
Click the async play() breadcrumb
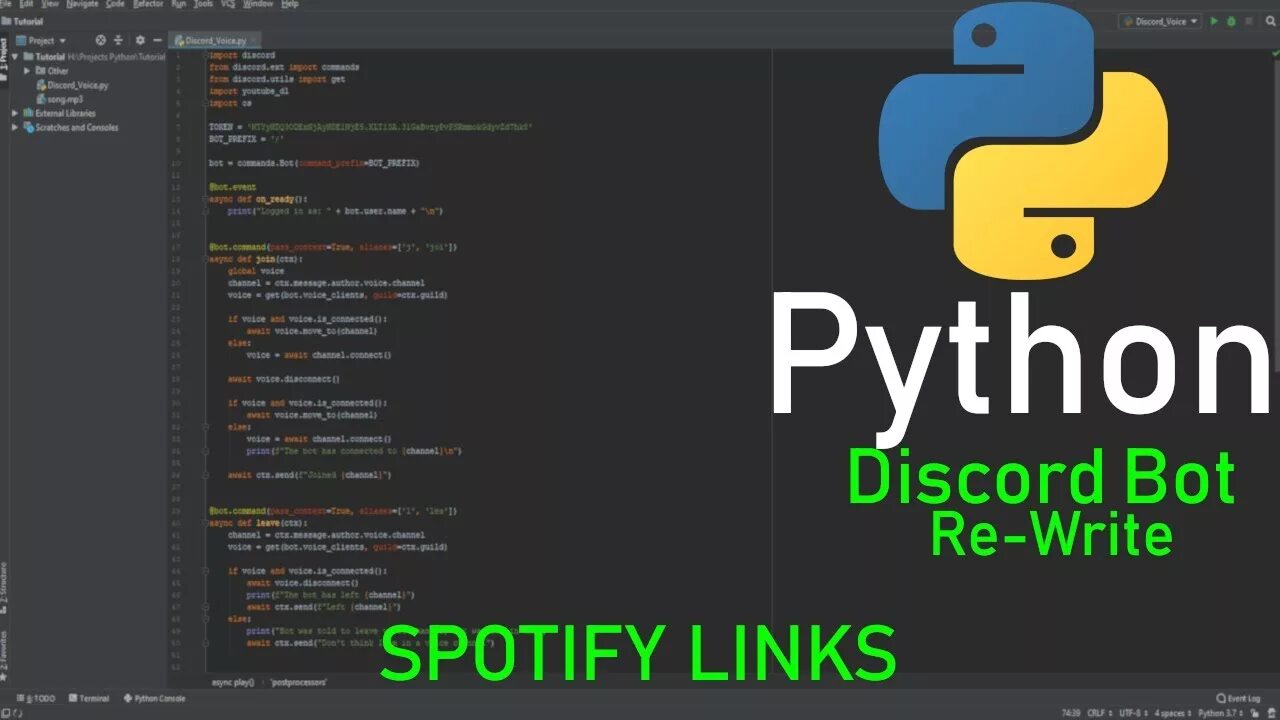[233, 681]
